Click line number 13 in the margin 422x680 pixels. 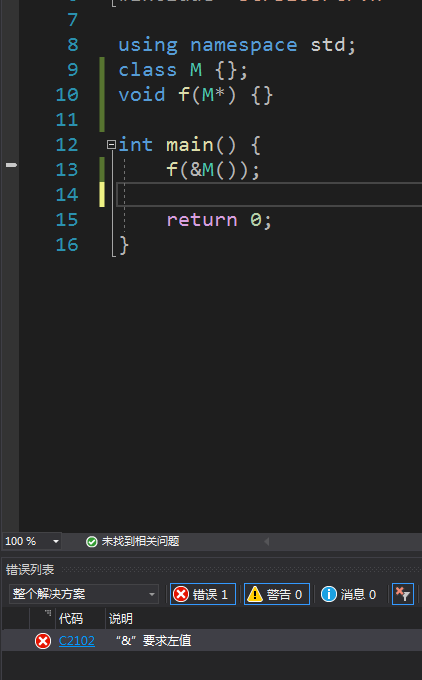(67, 170)
